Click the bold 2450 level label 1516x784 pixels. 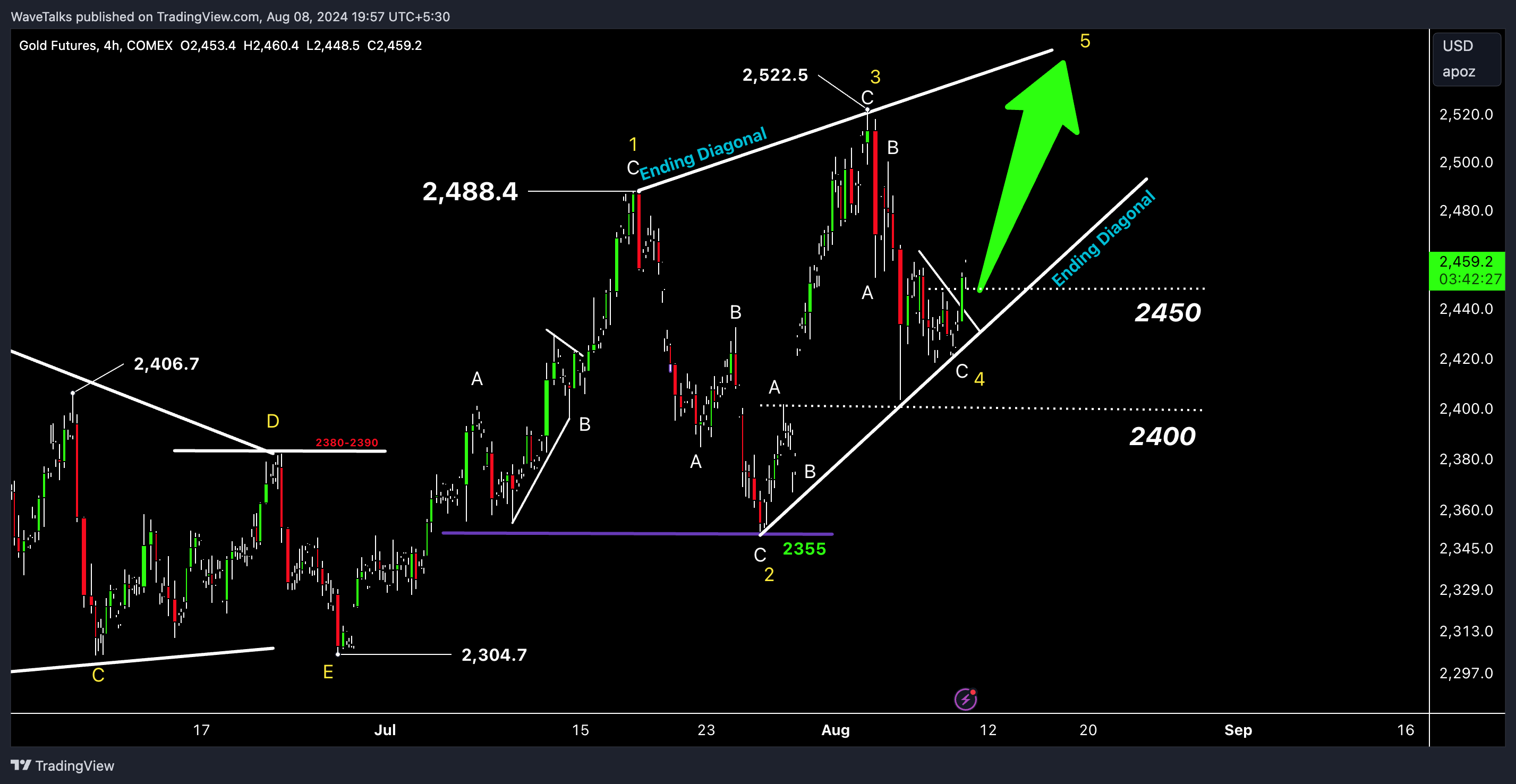pos(1168,312)
